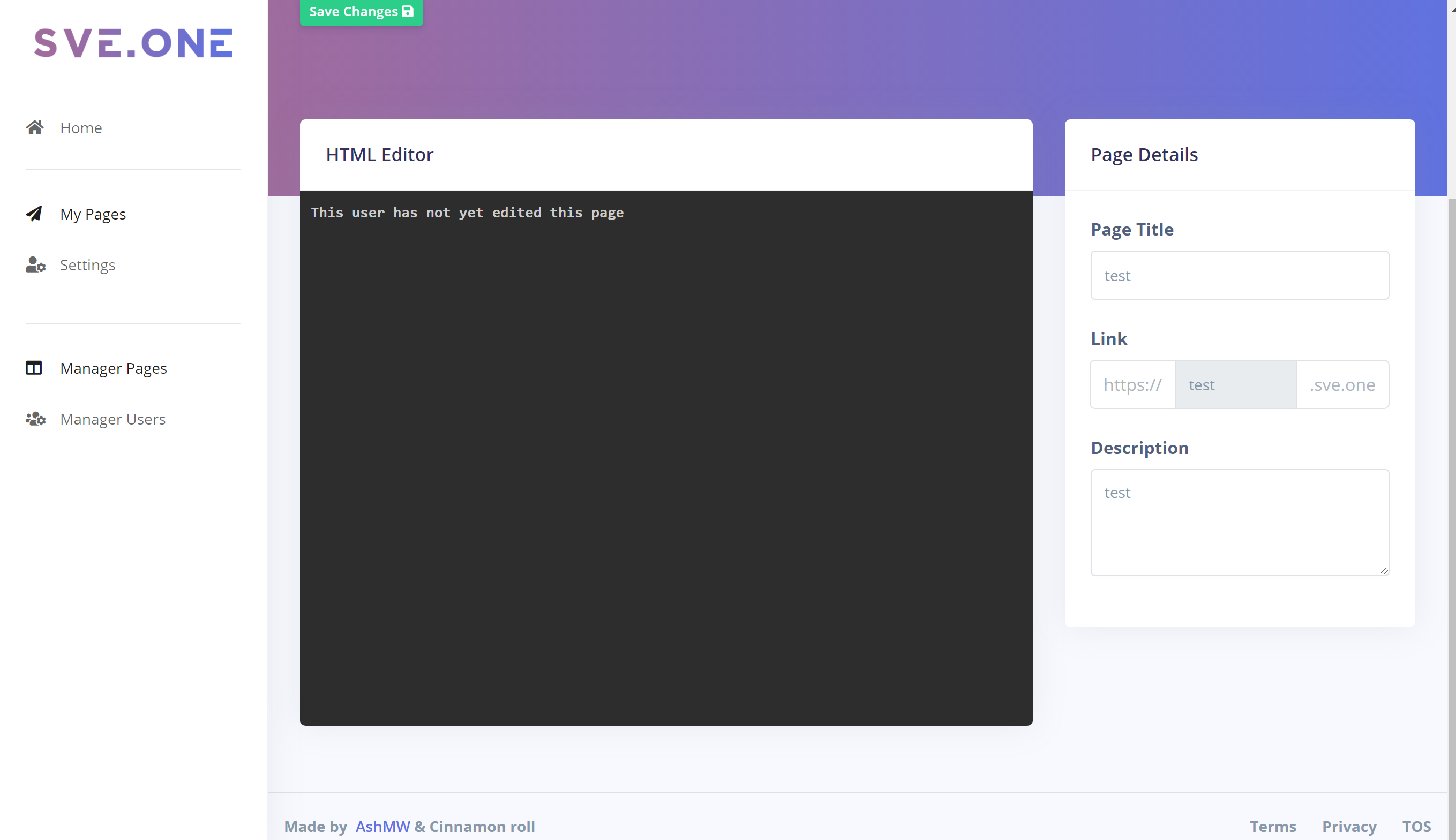The image size is (1456, 840).
Task: Click the ".sve.one" link suffix
Action: pos(1342,384)
